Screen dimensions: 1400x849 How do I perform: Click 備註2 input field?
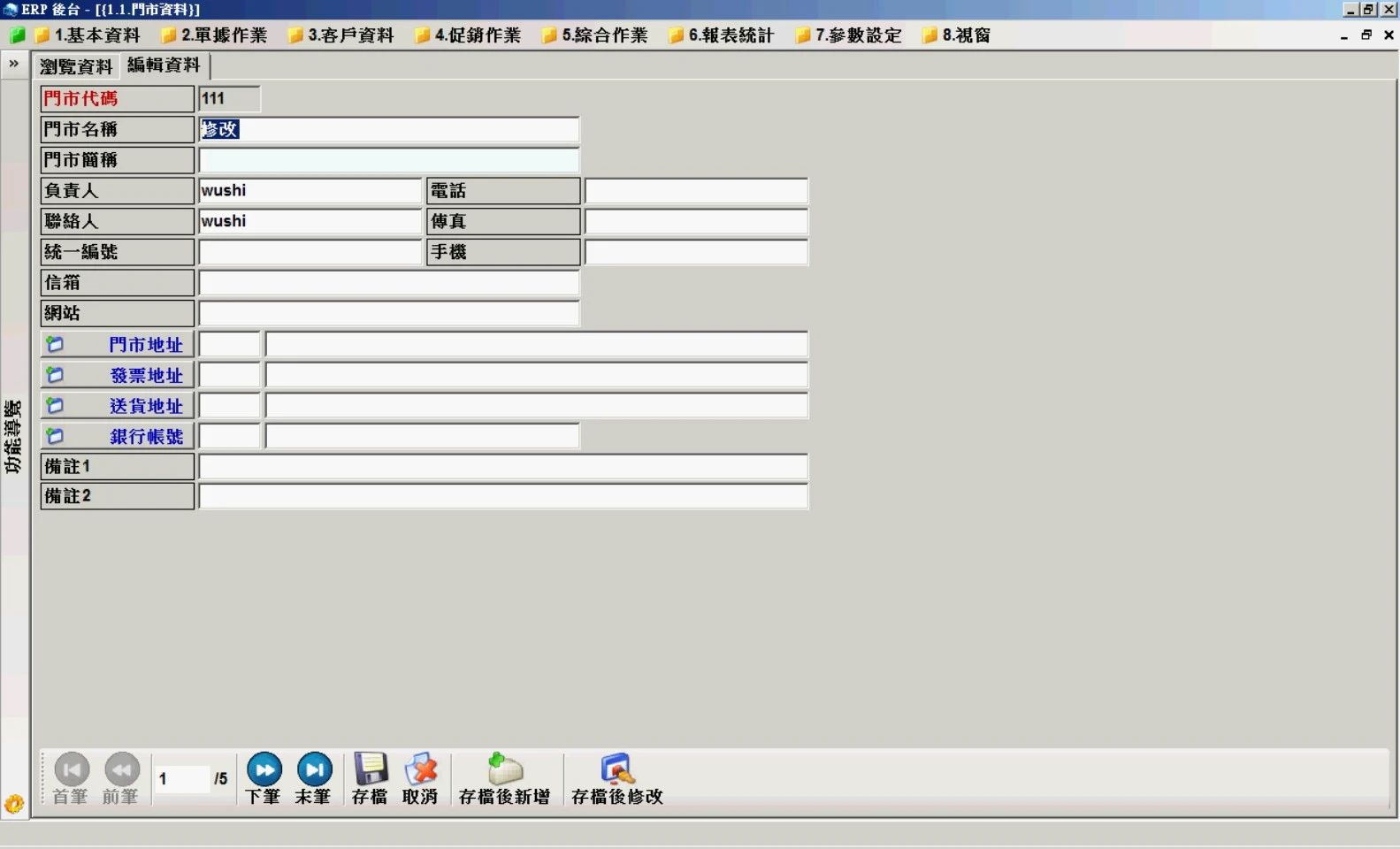(x=503, y=496)
